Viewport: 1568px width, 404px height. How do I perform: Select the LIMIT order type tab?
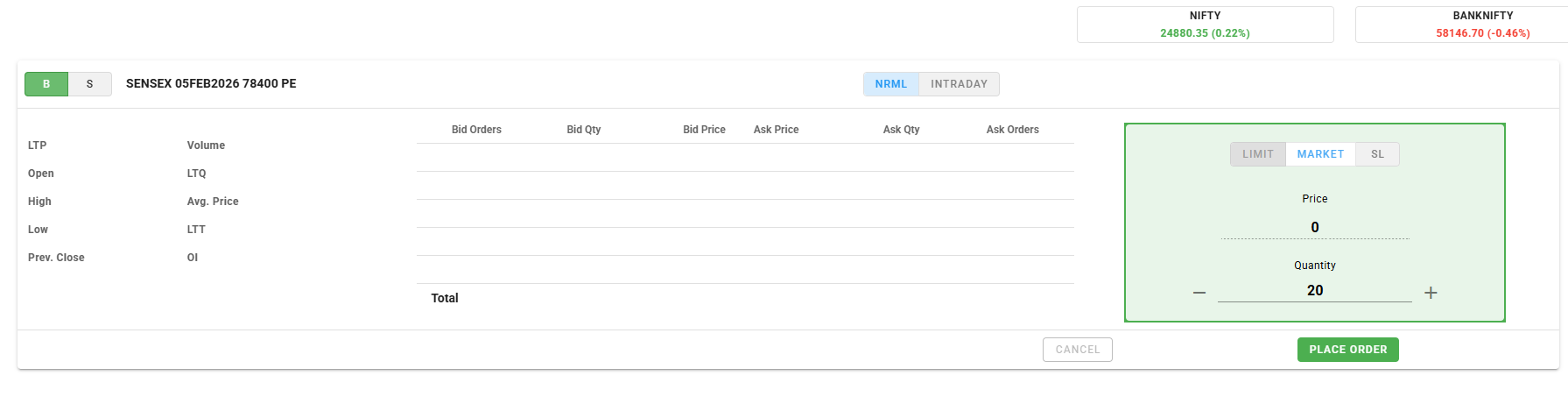pyautogui.click(x=1257, y=154)
